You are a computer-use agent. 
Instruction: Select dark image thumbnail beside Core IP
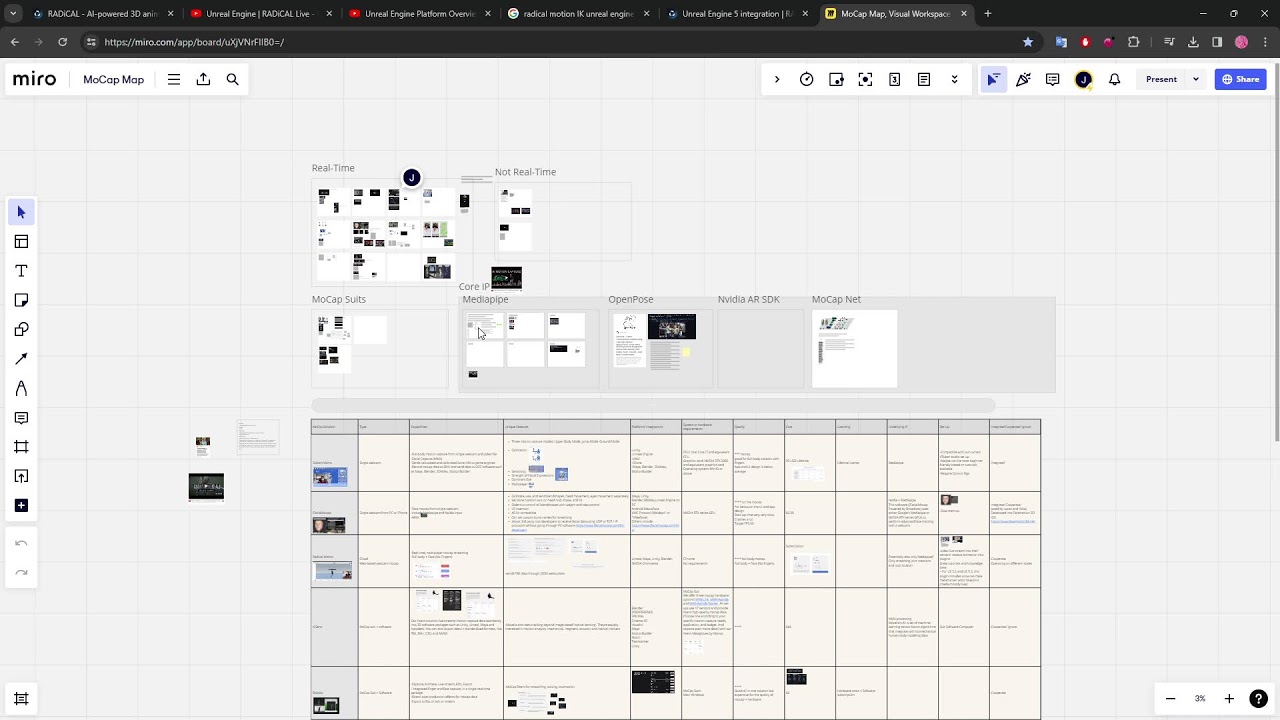507,277
